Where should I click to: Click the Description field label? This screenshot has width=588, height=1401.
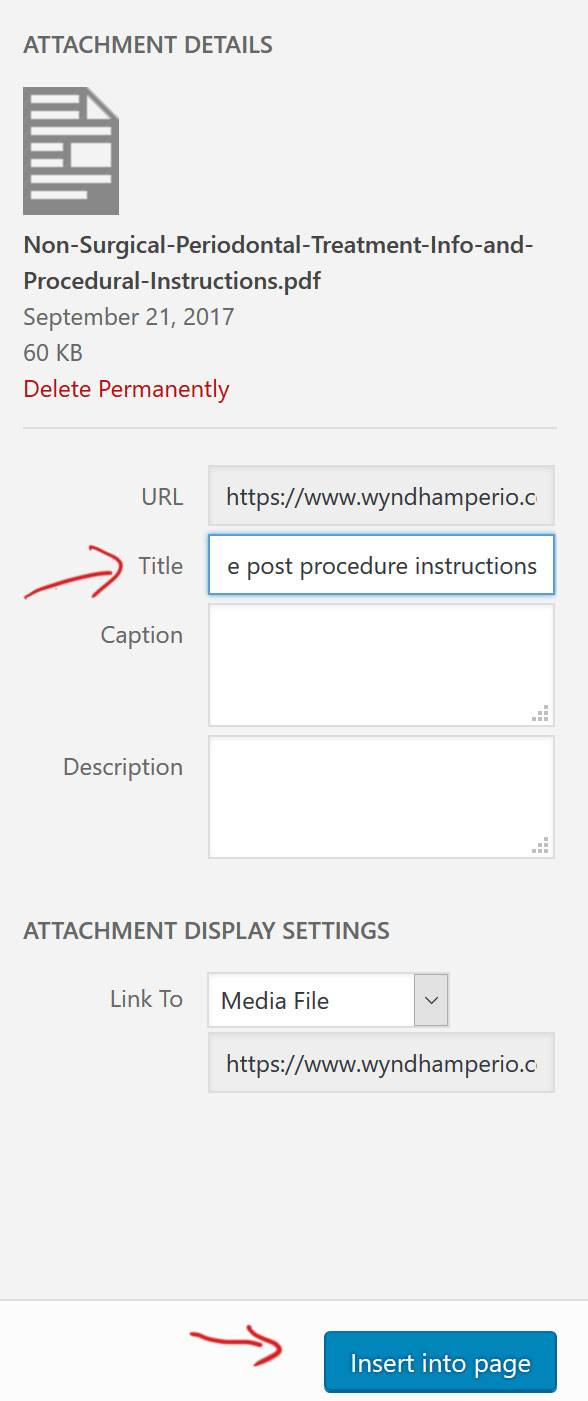pyautogui.click(x=123, y=767)
